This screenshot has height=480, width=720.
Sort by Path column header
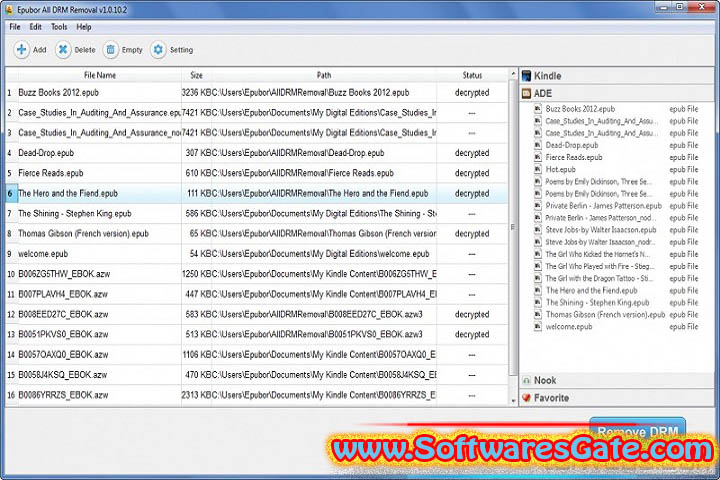click(324, 75)
